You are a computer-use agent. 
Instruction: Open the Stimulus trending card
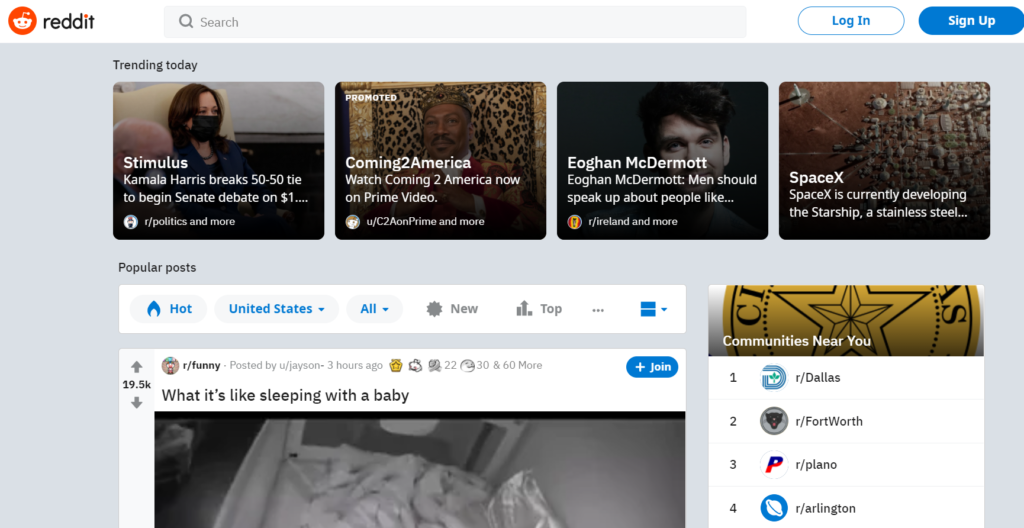tap(219, 161)
